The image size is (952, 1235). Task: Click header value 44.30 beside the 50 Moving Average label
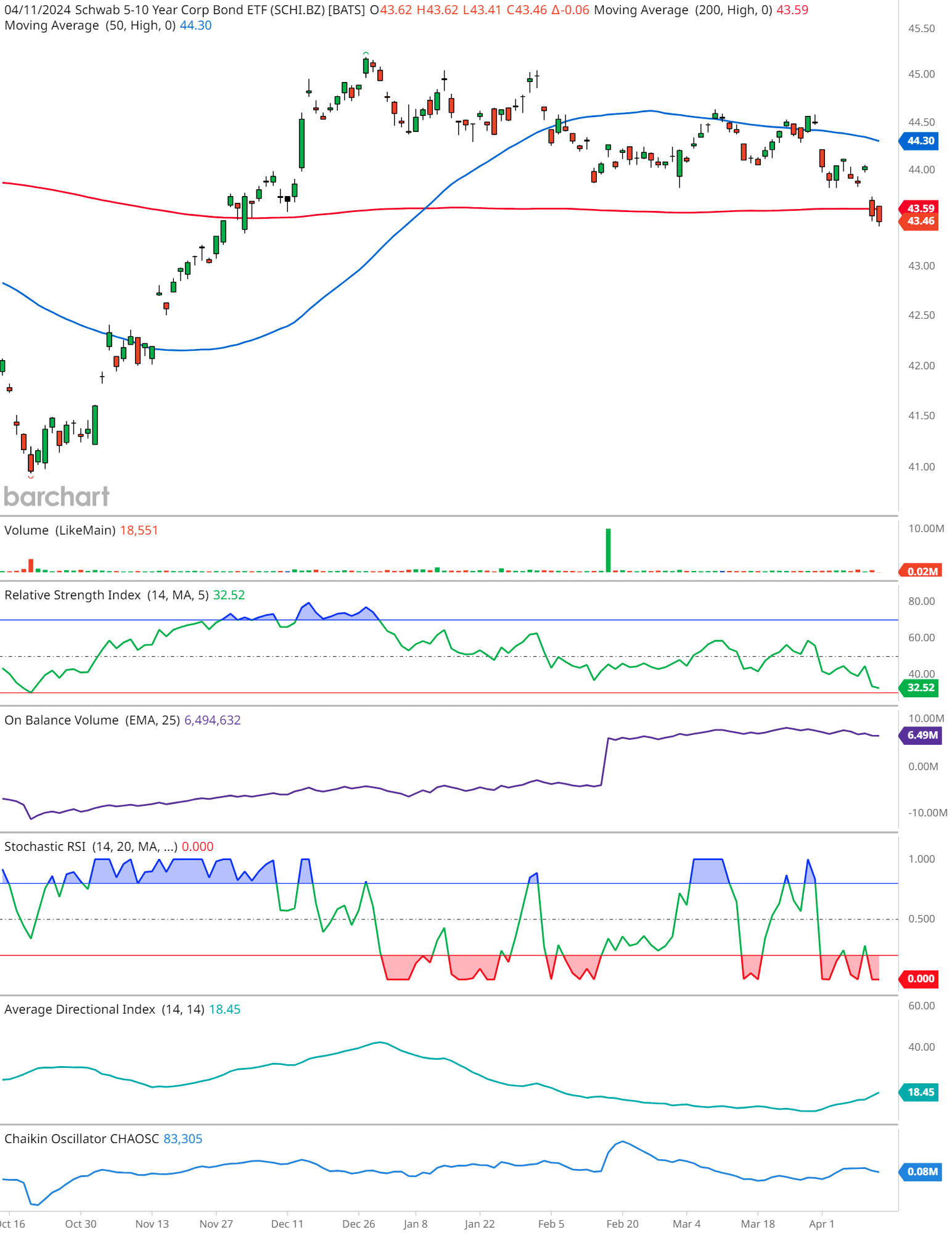click(x=195, y=25)
